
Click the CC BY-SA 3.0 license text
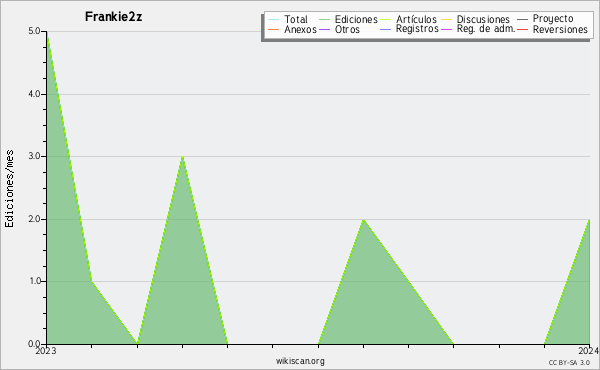click(569, 363)
